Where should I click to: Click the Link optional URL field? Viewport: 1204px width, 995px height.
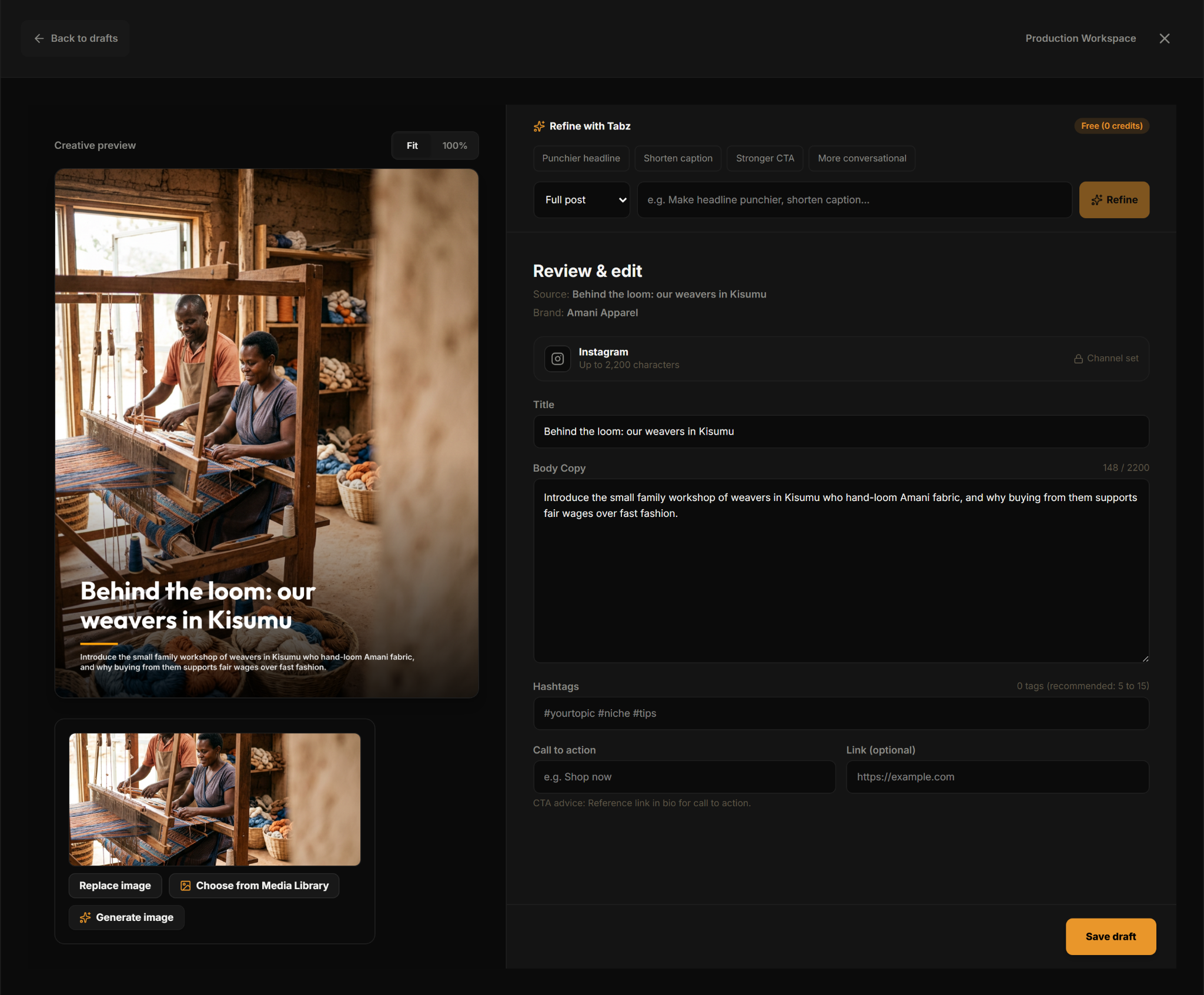(997, 777)
